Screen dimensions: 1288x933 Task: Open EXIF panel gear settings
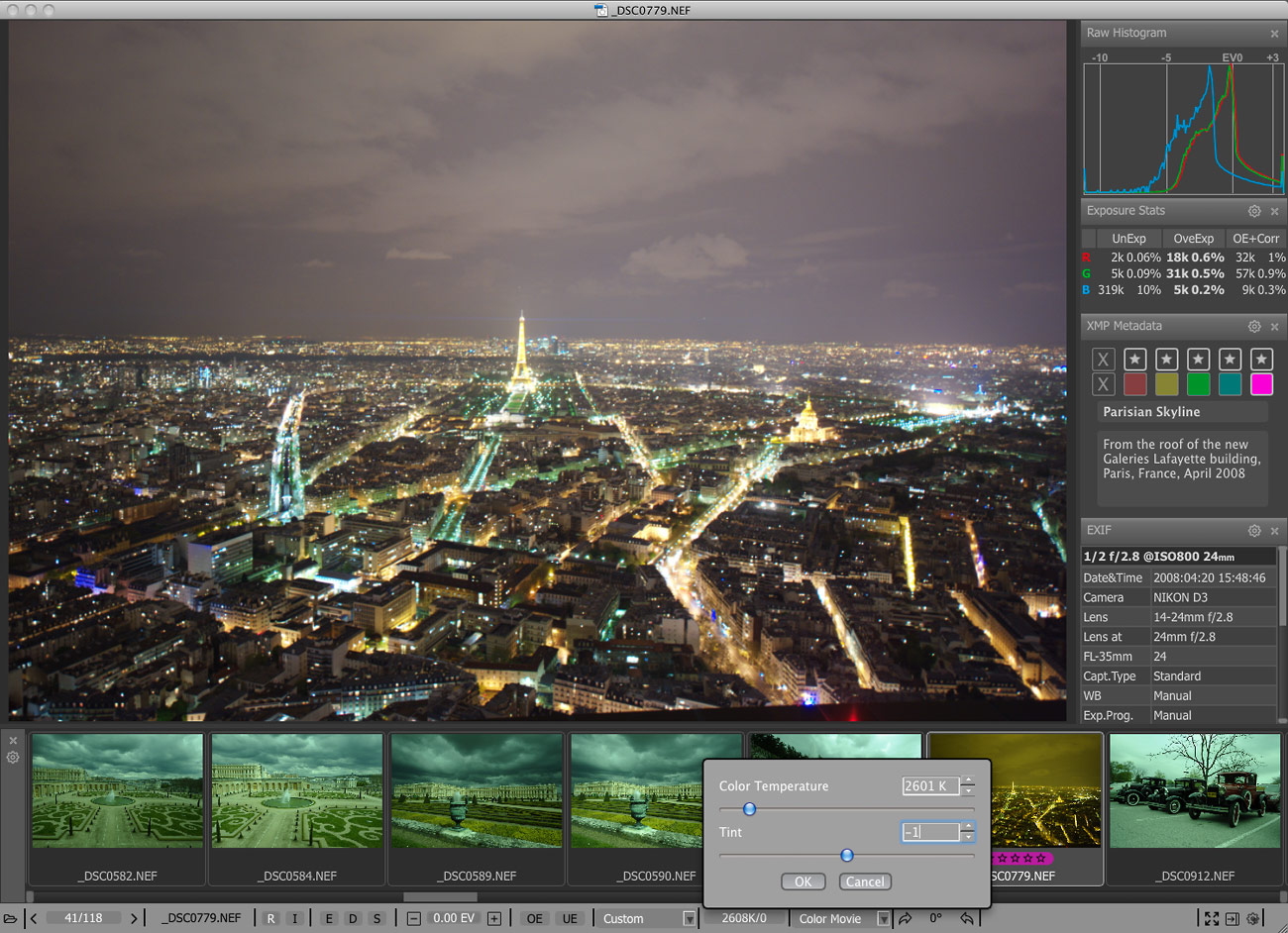pyautogui.click(x=1254, y=531)
